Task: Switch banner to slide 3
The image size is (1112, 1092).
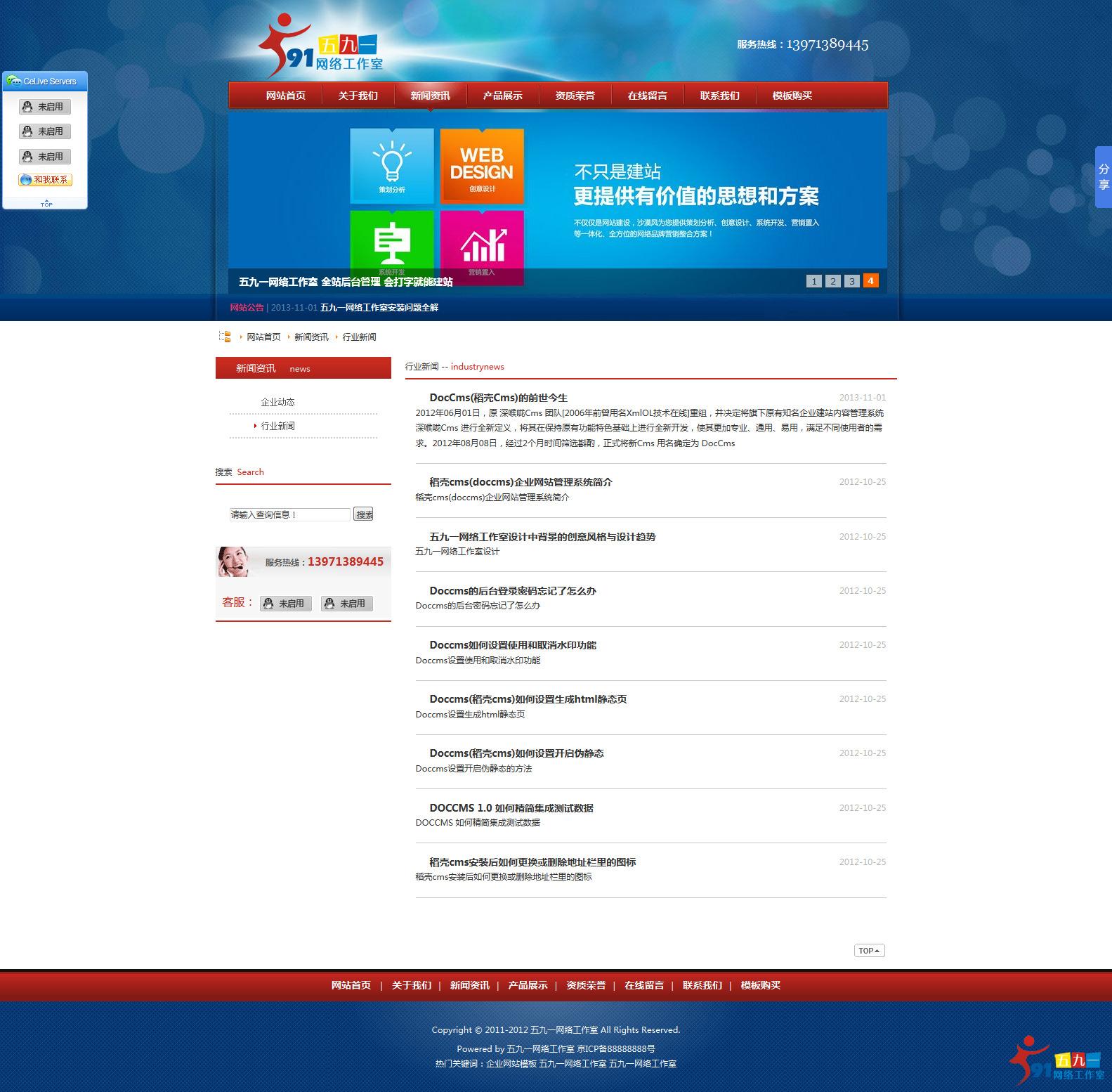Action: (851, 281)
